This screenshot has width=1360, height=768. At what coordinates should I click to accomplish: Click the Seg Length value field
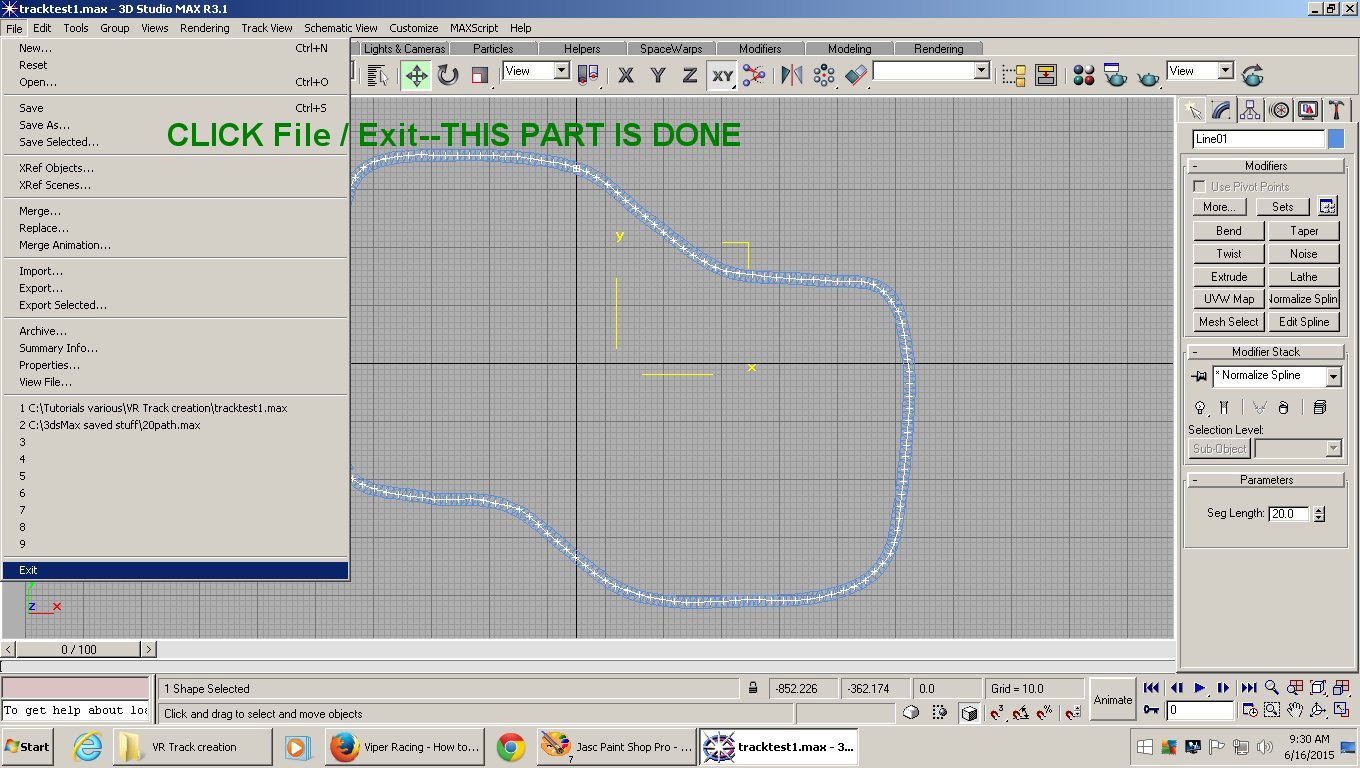coord(1290,514)
